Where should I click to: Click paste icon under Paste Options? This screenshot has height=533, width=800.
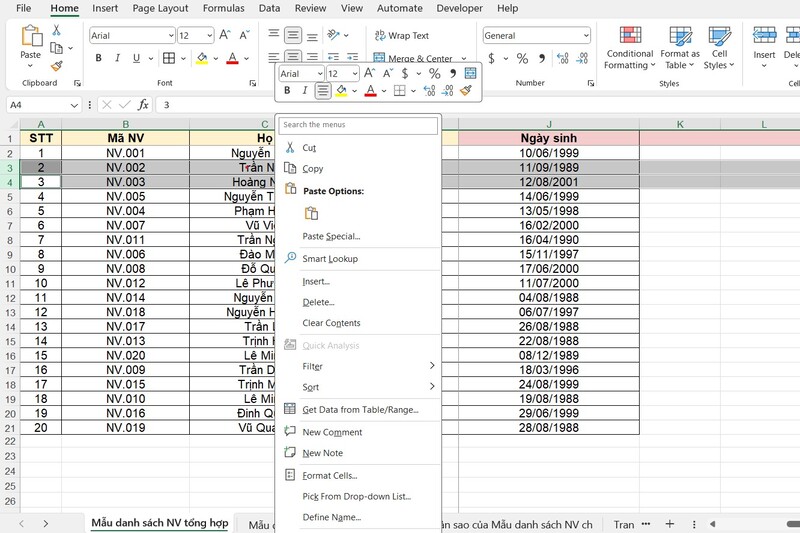311,213
